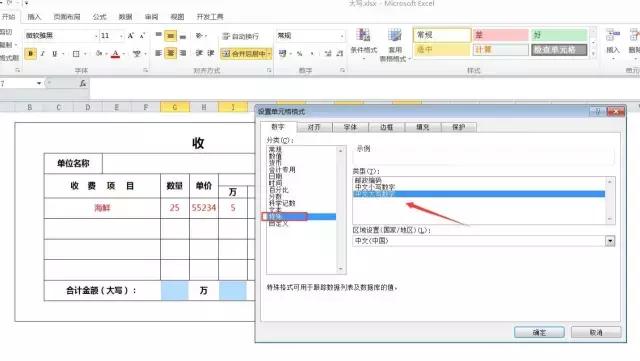Shrink font size with the smaller A icon

coord(142,36)
